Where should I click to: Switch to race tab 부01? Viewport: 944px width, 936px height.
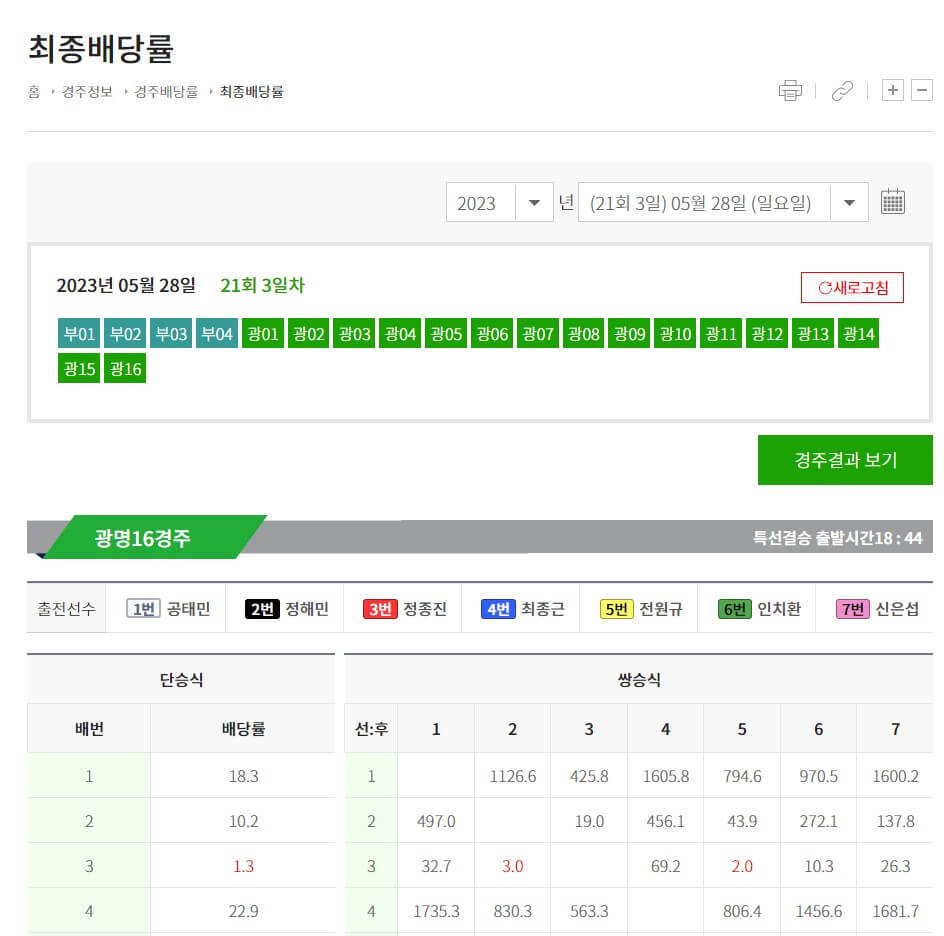pos(78,333)
